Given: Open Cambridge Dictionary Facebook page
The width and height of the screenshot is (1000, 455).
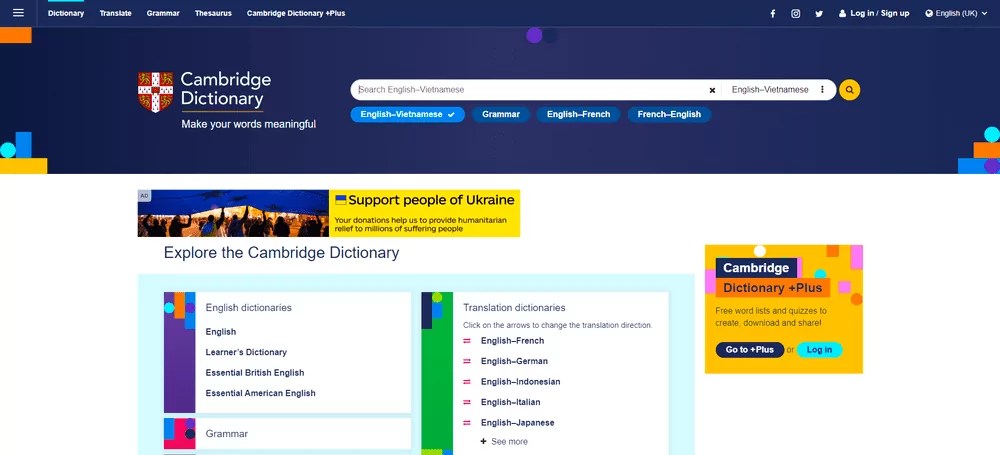Looking at the screenshot, I should pyautogui.click(x=772, y=14).
